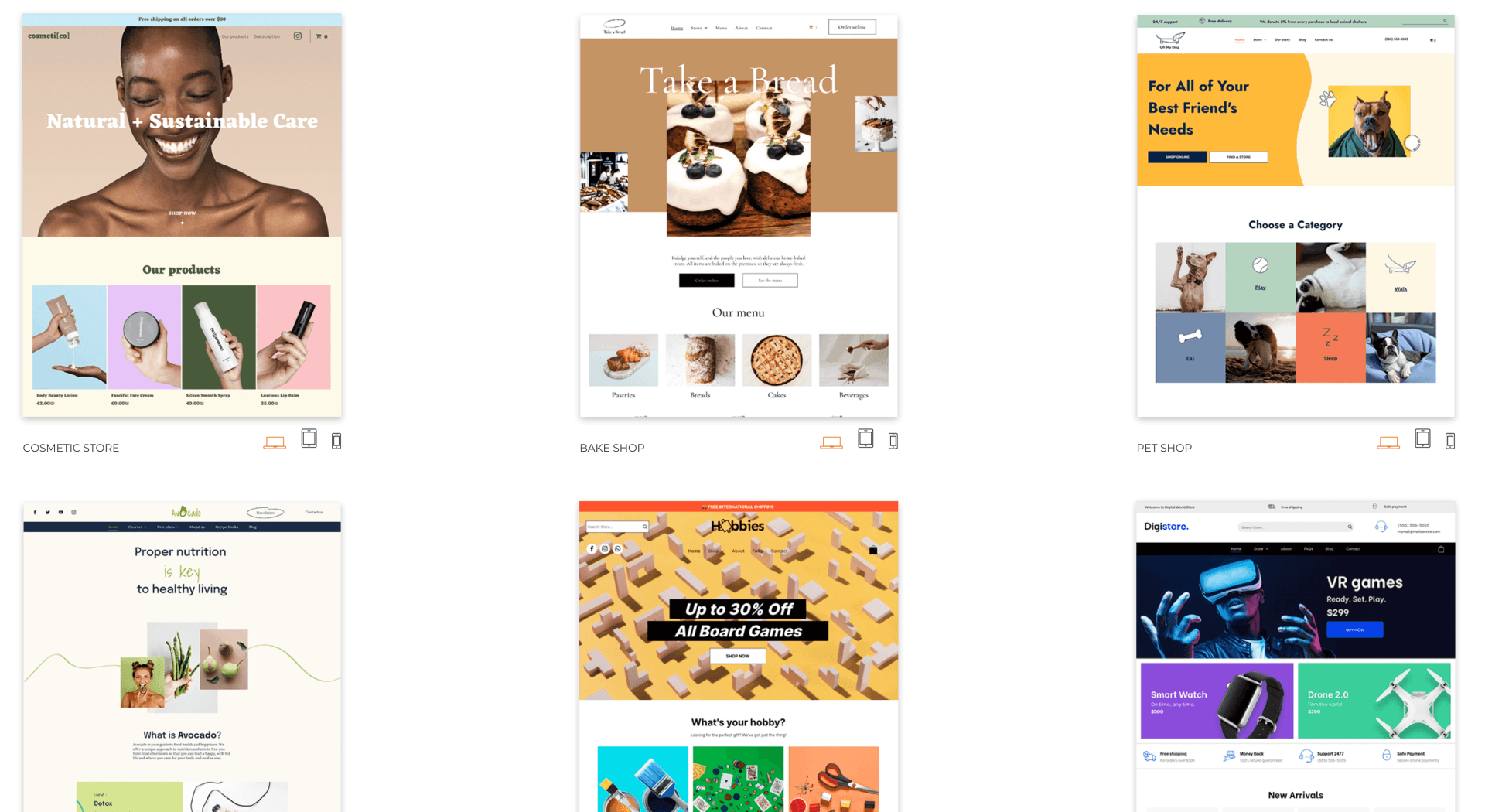The width and height of the screenshot is (1485, 812).
Task: Select tablet preview icon for Bake Shop
Action: point(866,438)
